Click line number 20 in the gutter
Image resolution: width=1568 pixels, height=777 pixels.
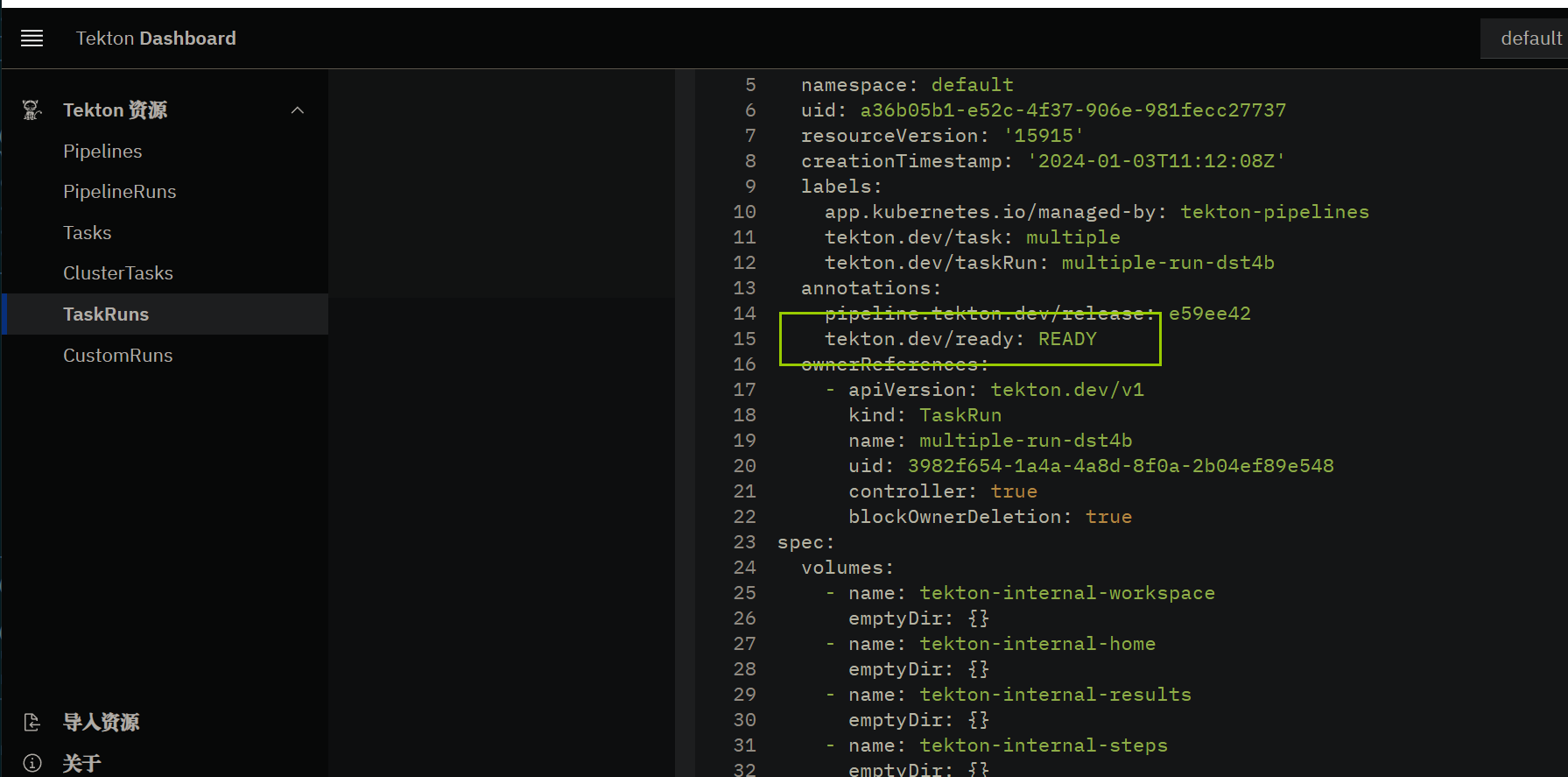pyautogui.click(x=745, y=466)
